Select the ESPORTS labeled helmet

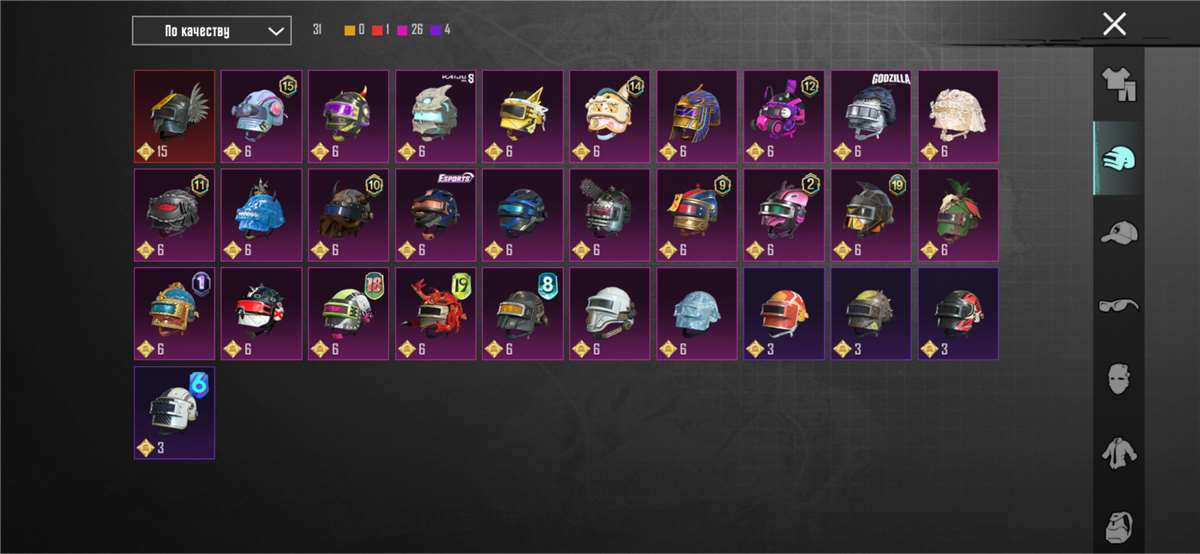pos(436,214)
